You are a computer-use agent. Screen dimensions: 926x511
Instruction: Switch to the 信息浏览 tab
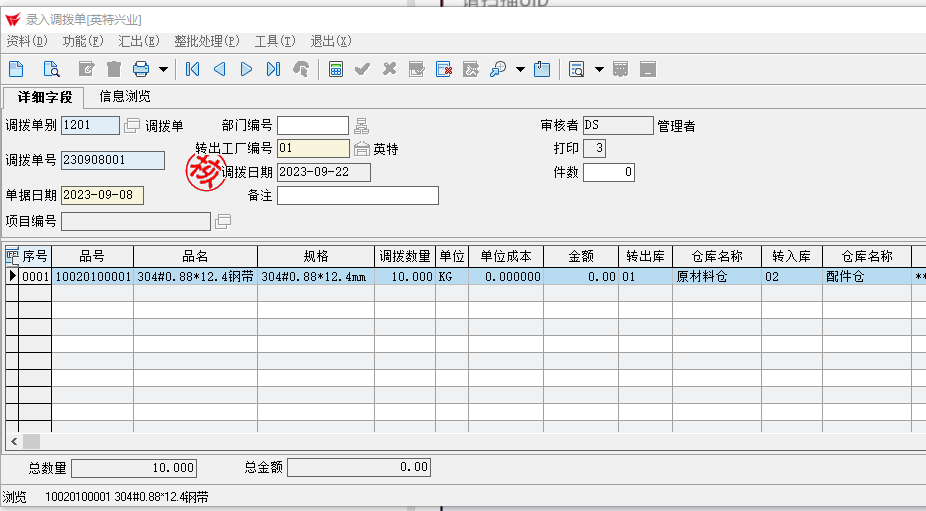pos(125,97)
